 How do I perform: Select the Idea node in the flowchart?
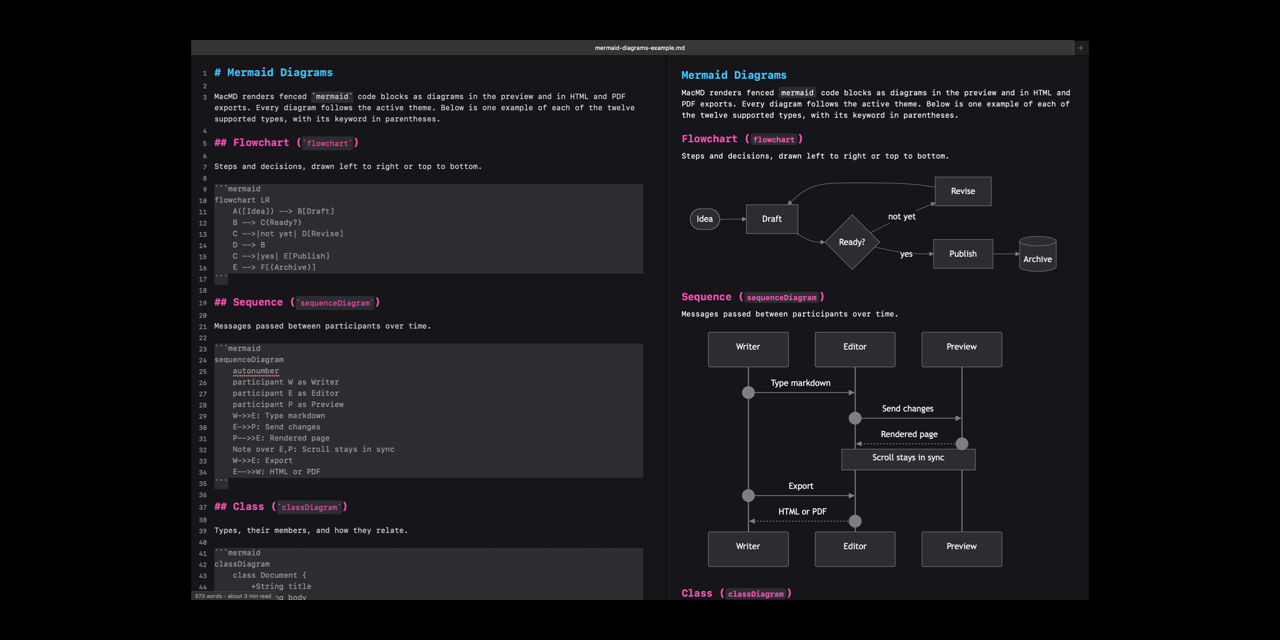pyautogui.click(x=705, y=219)
